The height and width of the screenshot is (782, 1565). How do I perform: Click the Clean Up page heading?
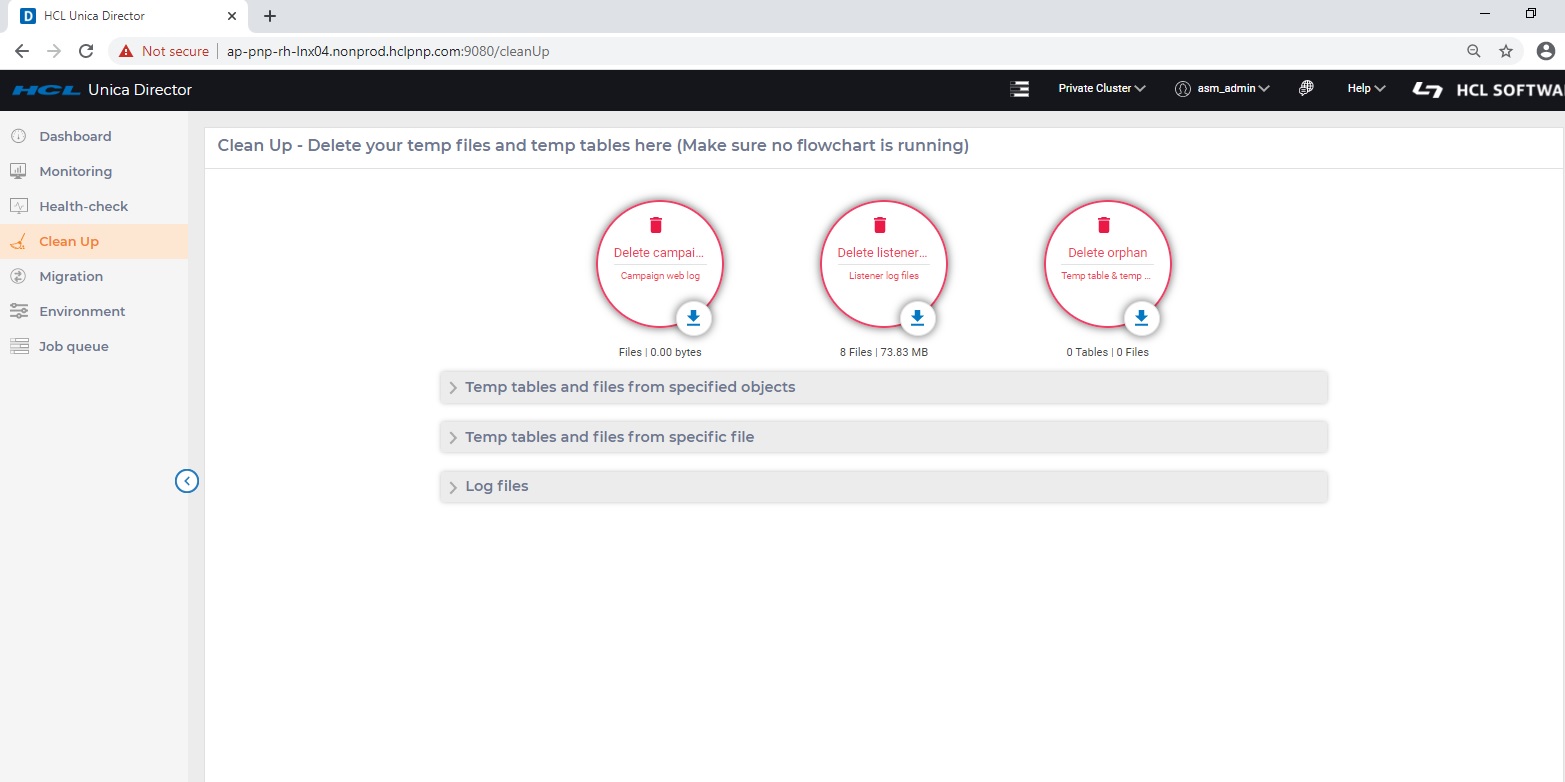click(x=593, y=146)
